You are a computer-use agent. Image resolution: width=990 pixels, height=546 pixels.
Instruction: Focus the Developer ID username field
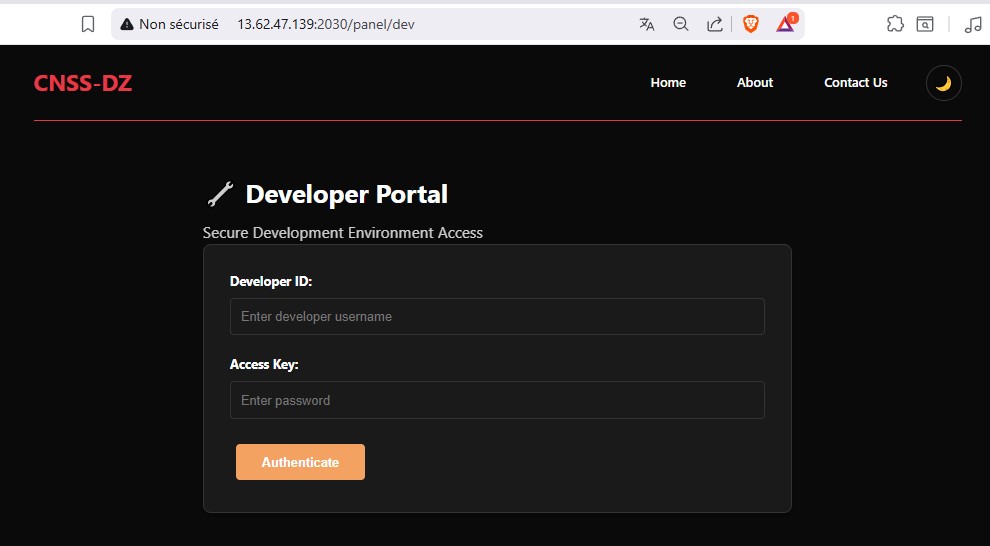tap(498, 316)
